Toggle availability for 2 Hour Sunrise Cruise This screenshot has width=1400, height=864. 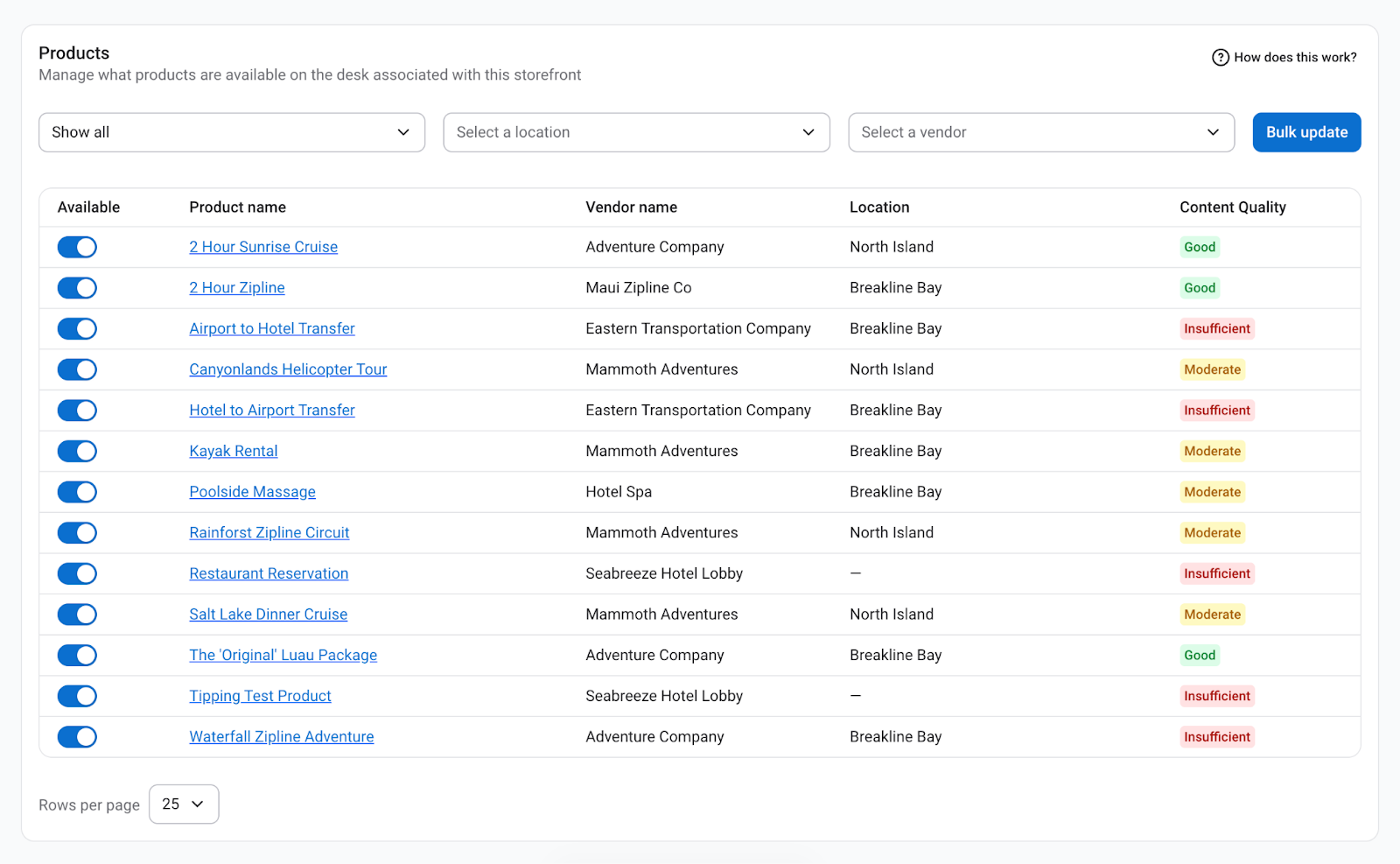click(77, 248)
